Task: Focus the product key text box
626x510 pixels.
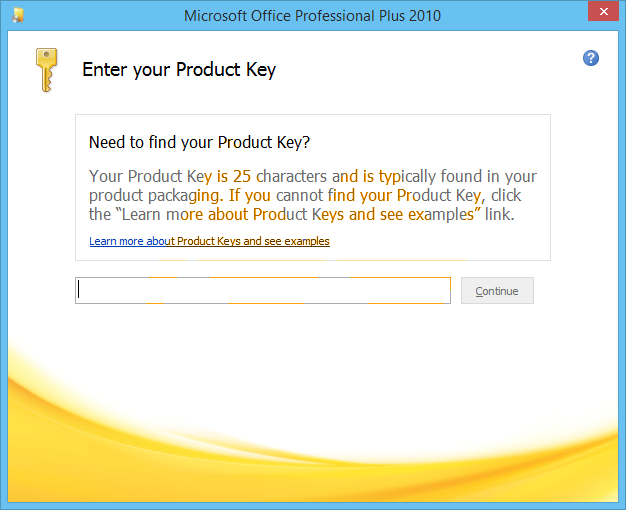Action: [263, 290]
